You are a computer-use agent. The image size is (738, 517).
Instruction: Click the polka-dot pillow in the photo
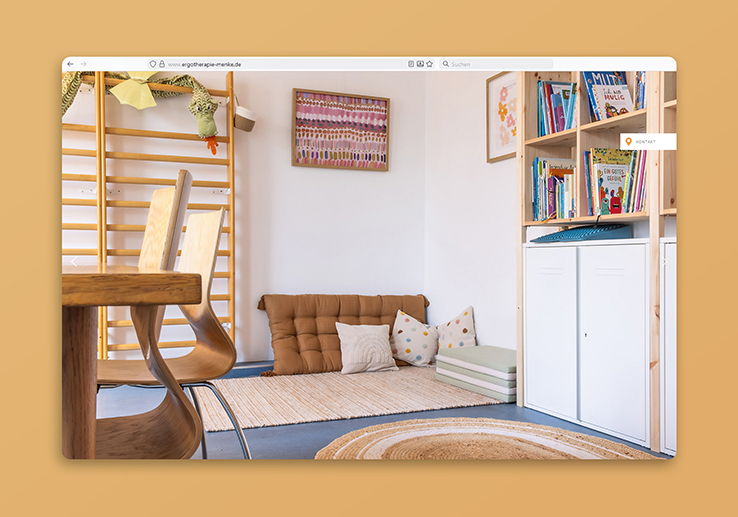pos(414,340)
